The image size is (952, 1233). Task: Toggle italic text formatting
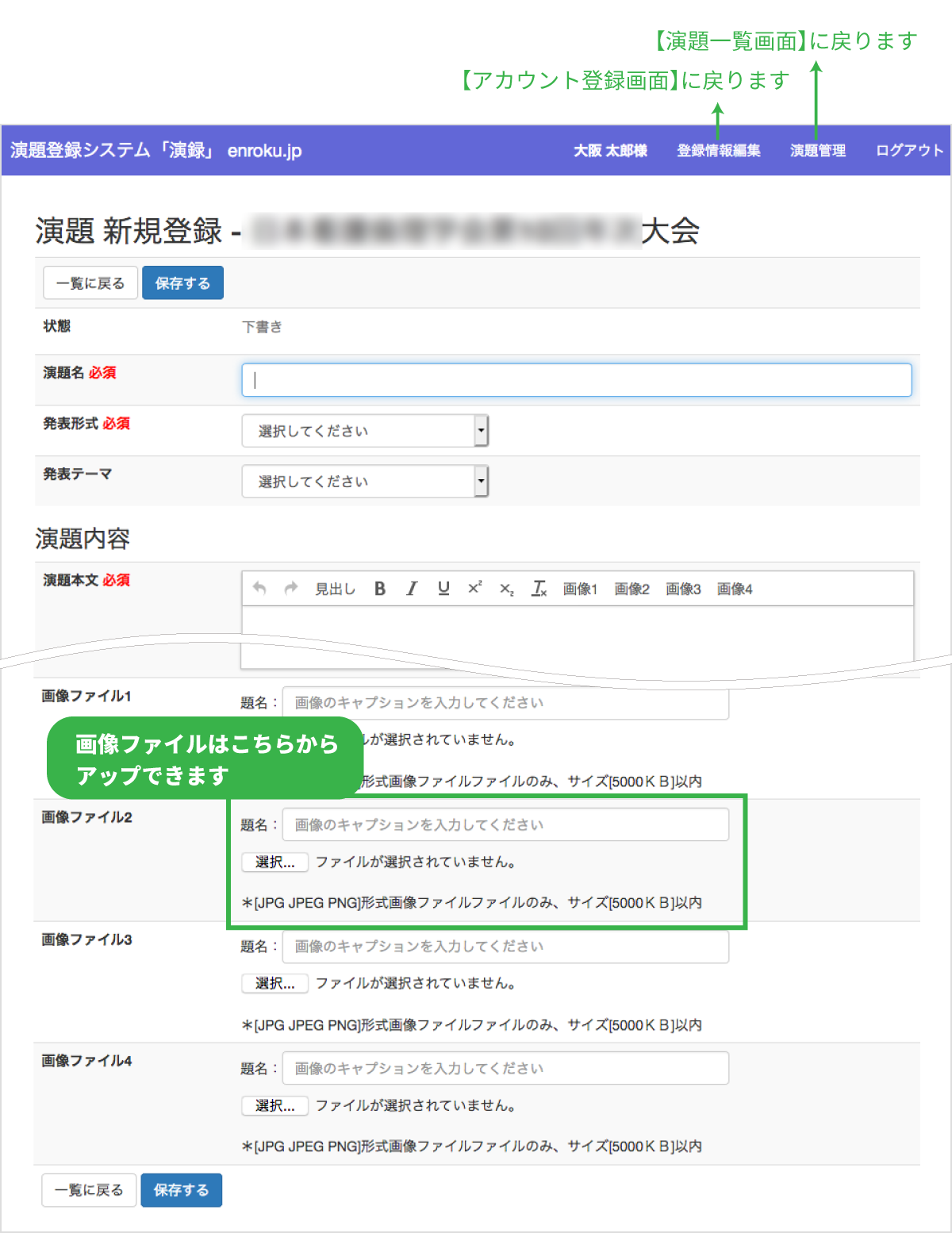click(x=412, y=589)
